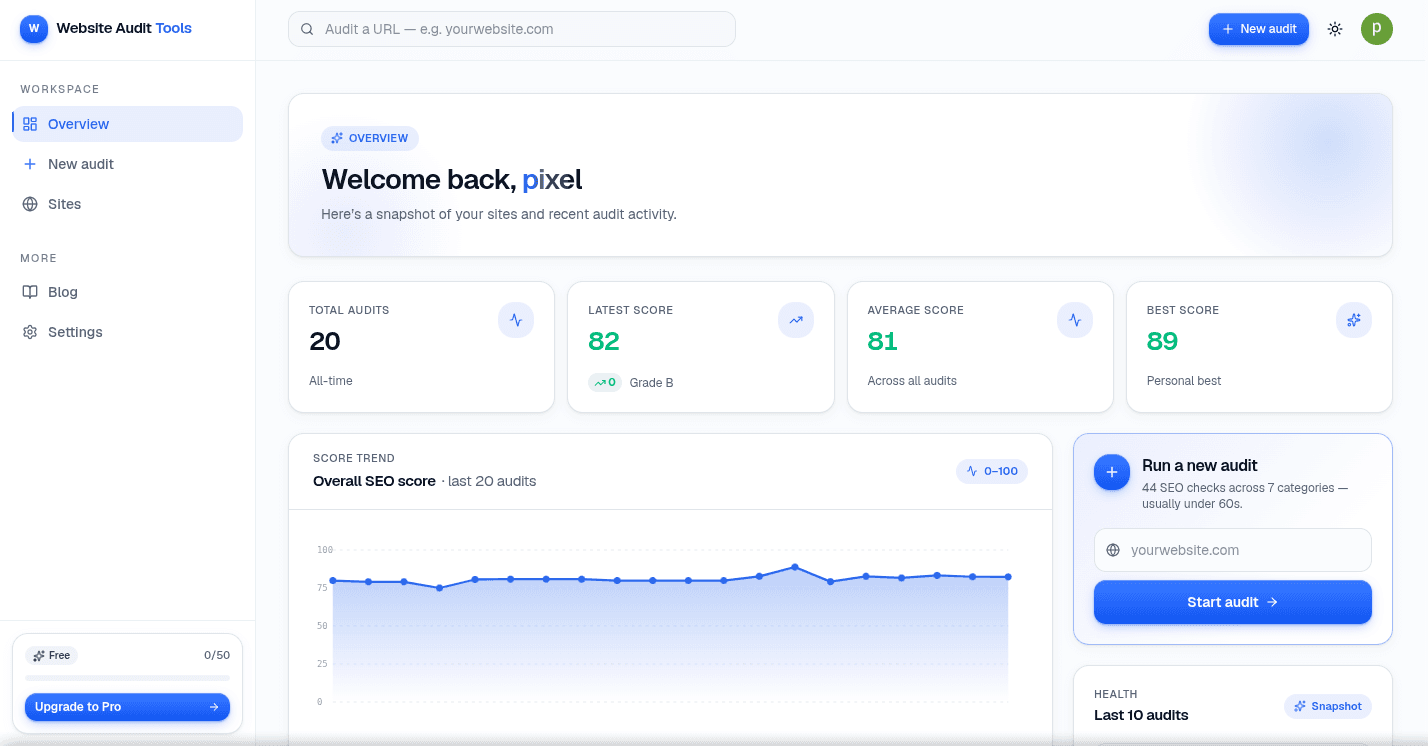Click the Across all audits label
Screen dimensions: 1428x746
[912, 381]
